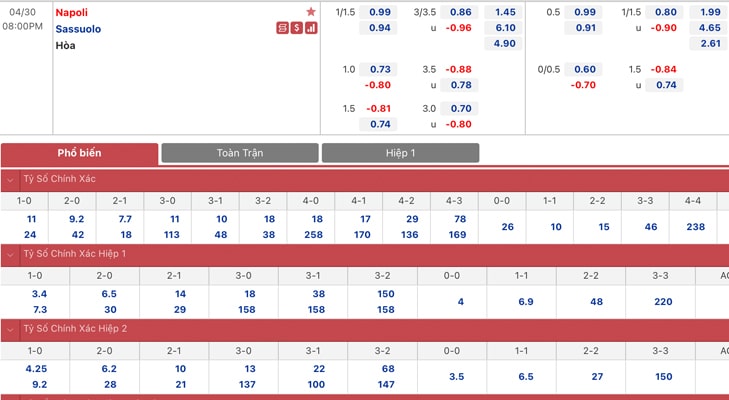Pick handicap 1.0 Napoli odds 0.73

[x=378, y=69]
